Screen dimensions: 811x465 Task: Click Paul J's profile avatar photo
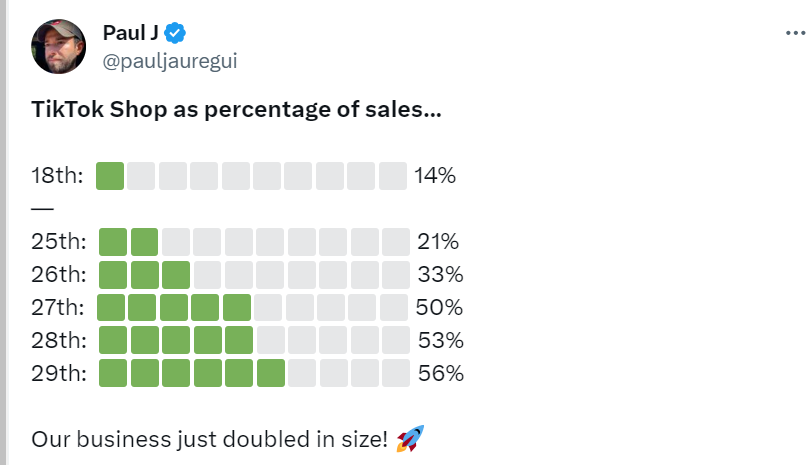pos(59,47)
